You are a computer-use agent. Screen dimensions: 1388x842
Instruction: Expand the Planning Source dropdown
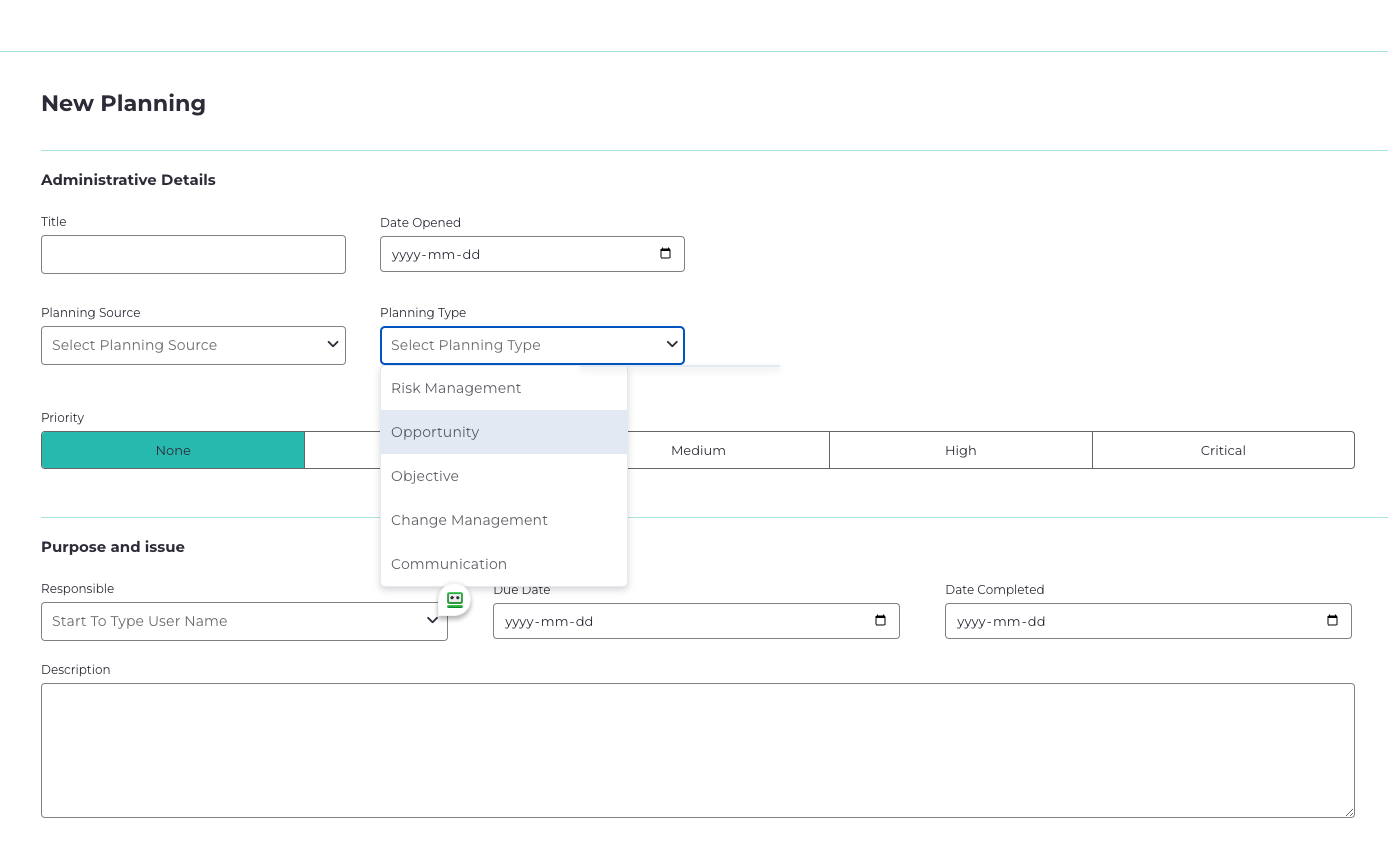(x=193, y=345)
